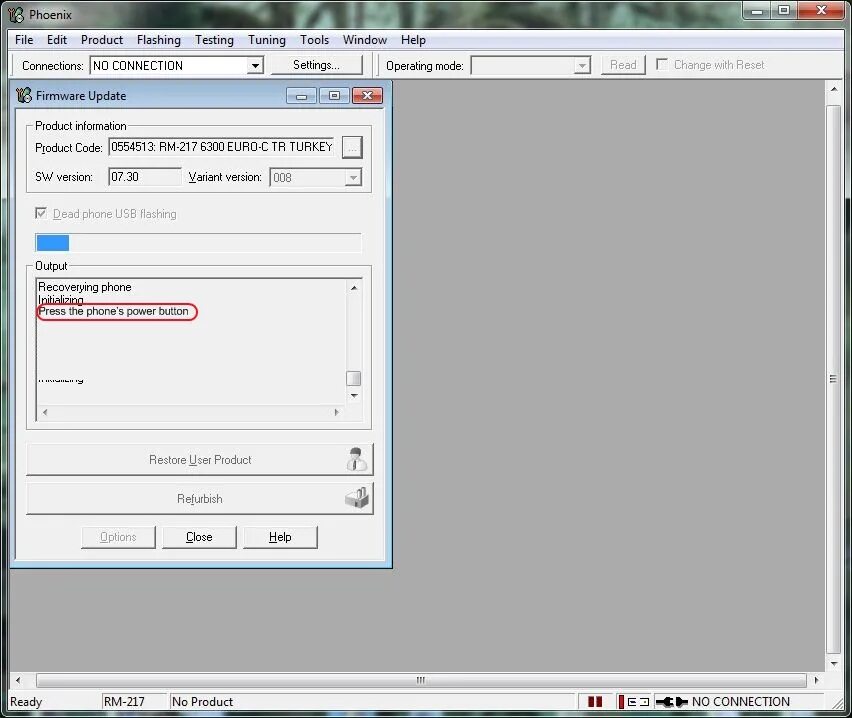Click the Settings... button
This screenshot has height=718, width=852.
(316, 65)
